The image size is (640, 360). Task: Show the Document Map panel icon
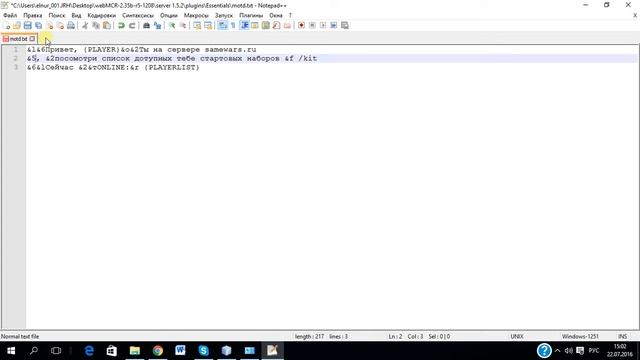266,25
